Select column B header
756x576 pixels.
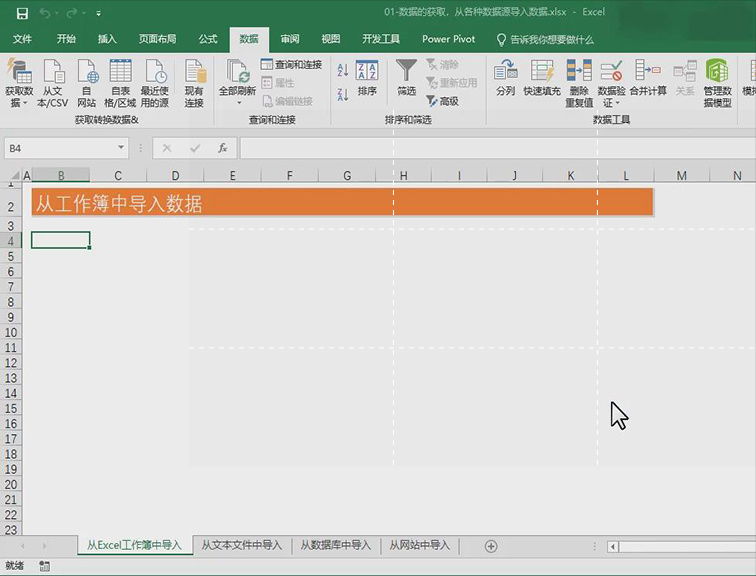[61, 175]
